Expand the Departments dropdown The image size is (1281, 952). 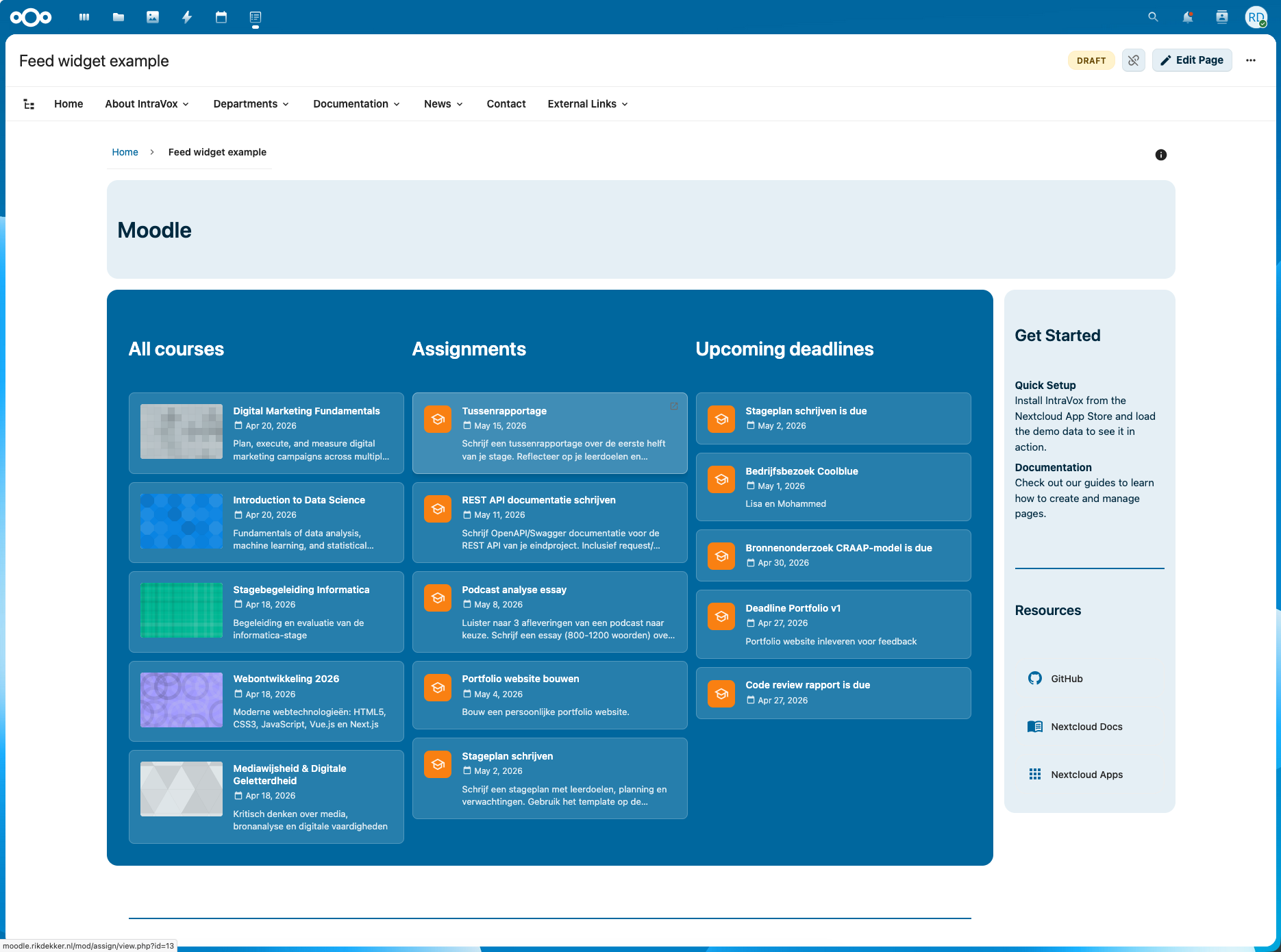tap(251, 104)
